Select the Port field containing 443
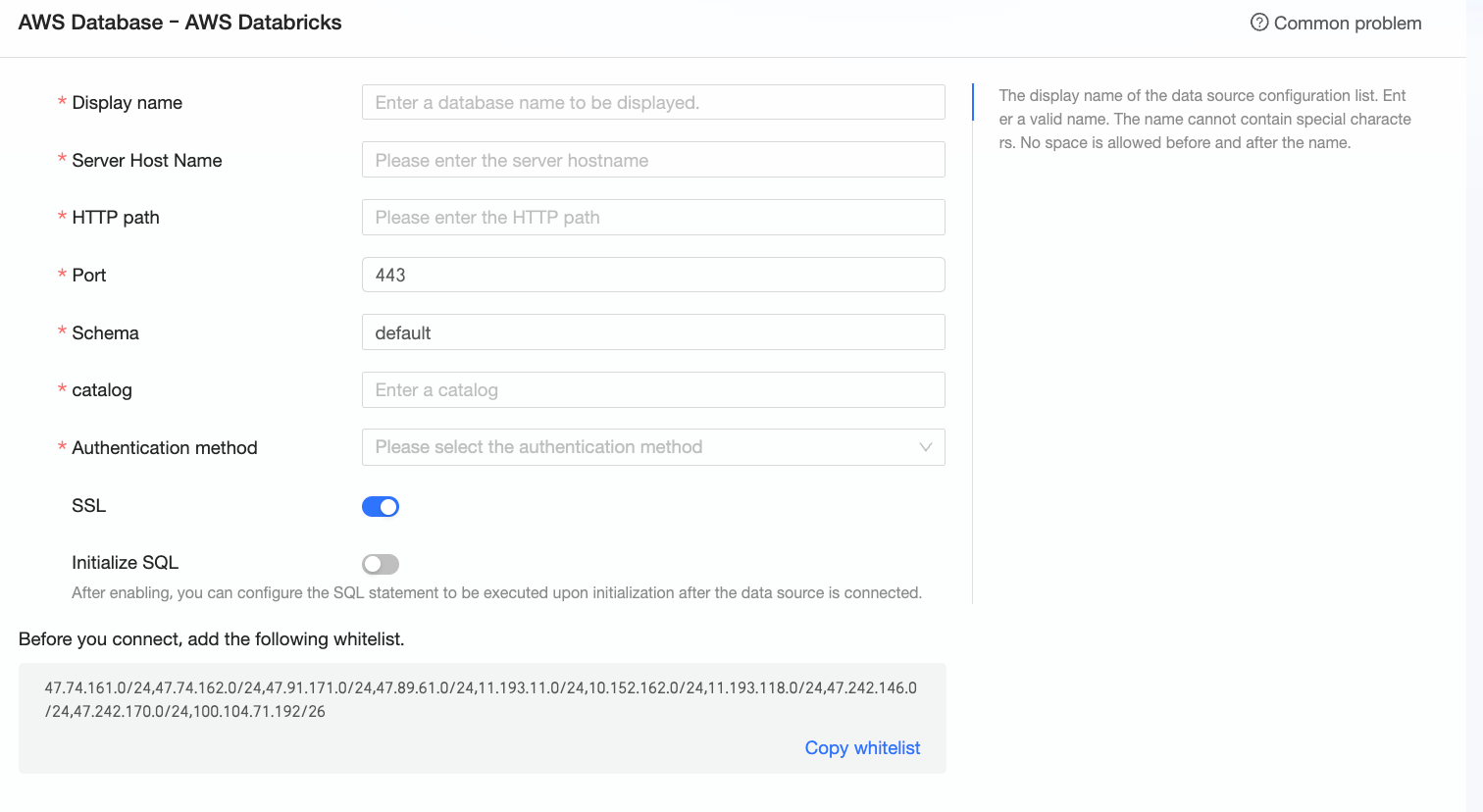 pos(653,276)
